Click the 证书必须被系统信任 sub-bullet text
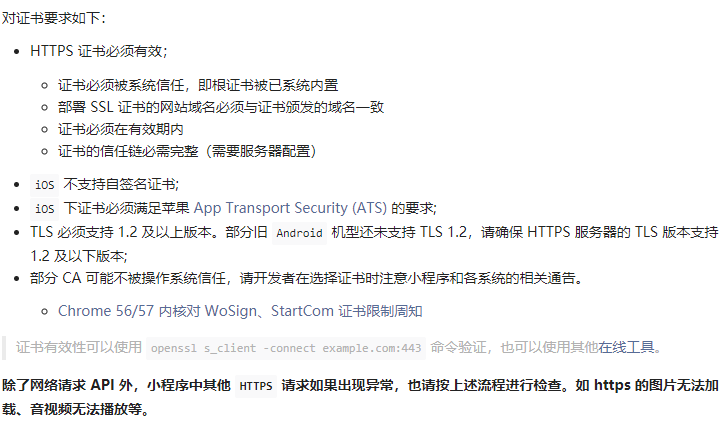 pyautogui.click(x=198, y=85)
